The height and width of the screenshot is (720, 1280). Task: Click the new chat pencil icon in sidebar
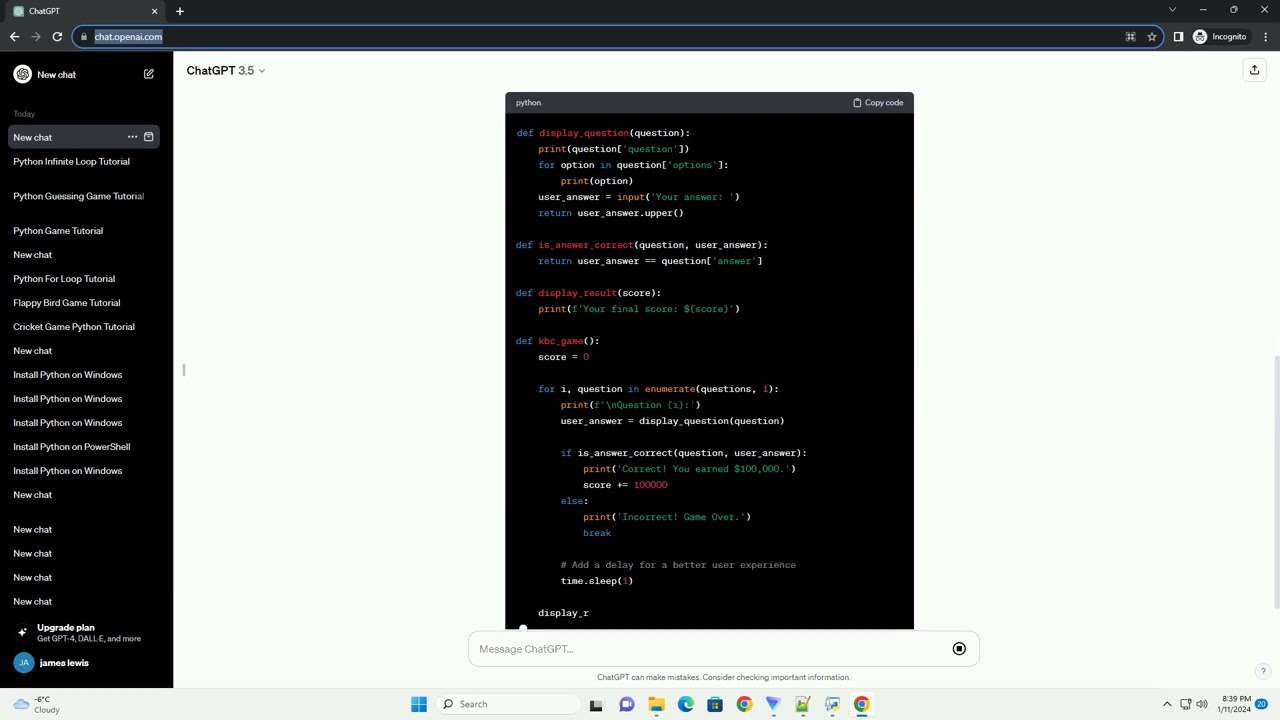[149, 74]
